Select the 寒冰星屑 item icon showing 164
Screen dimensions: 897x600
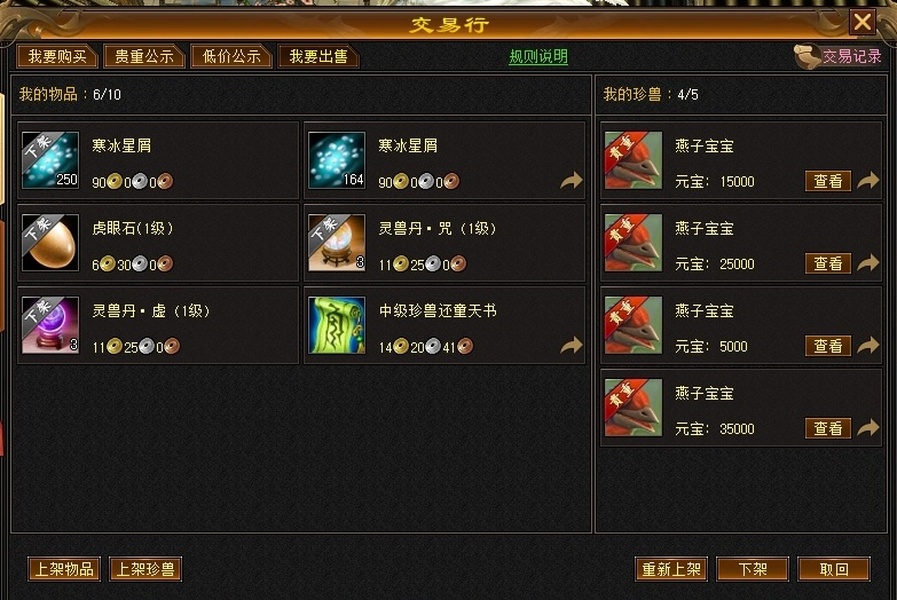[336, 160]
